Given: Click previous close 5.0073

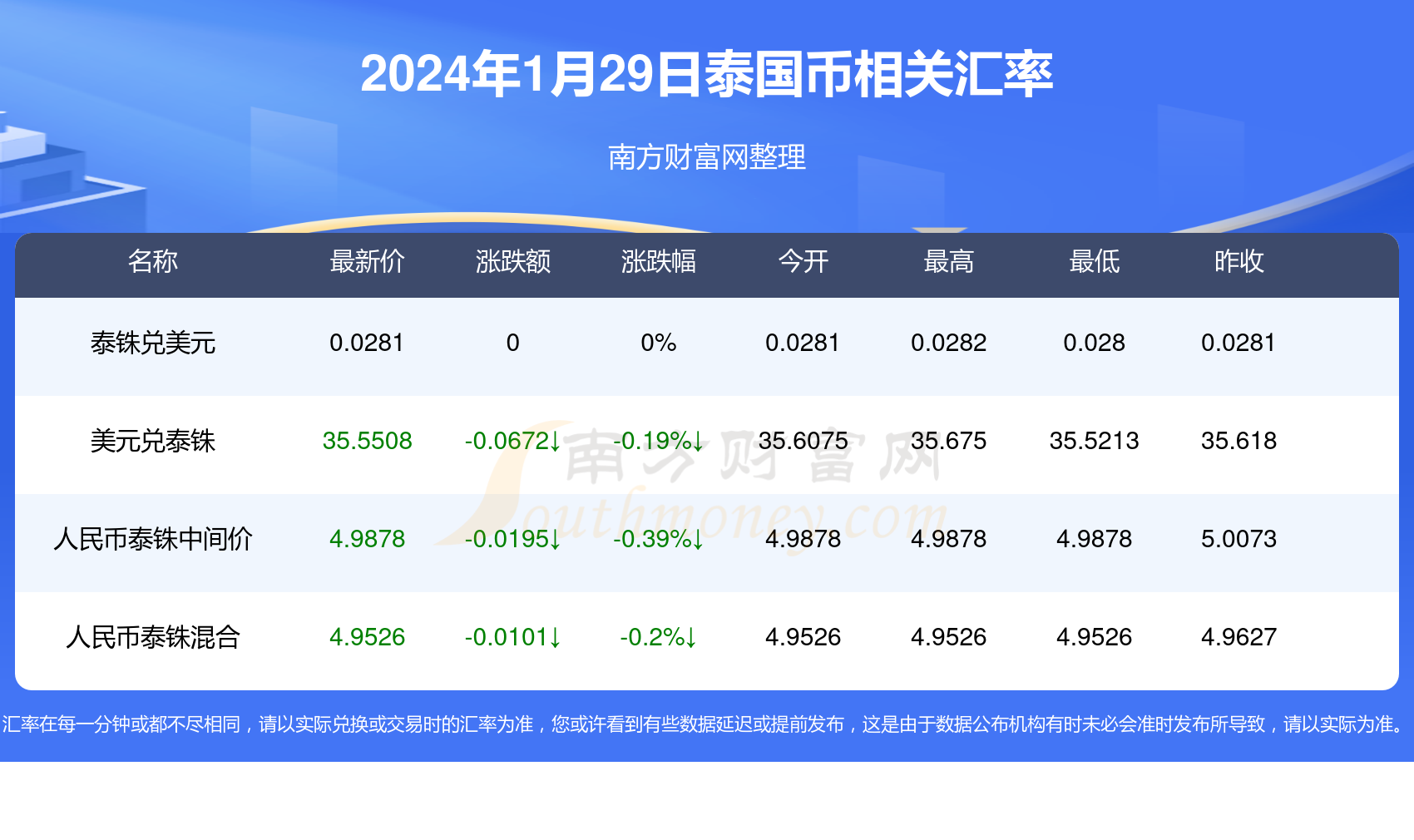Looking at the screenshot, I should point(1239,539).
